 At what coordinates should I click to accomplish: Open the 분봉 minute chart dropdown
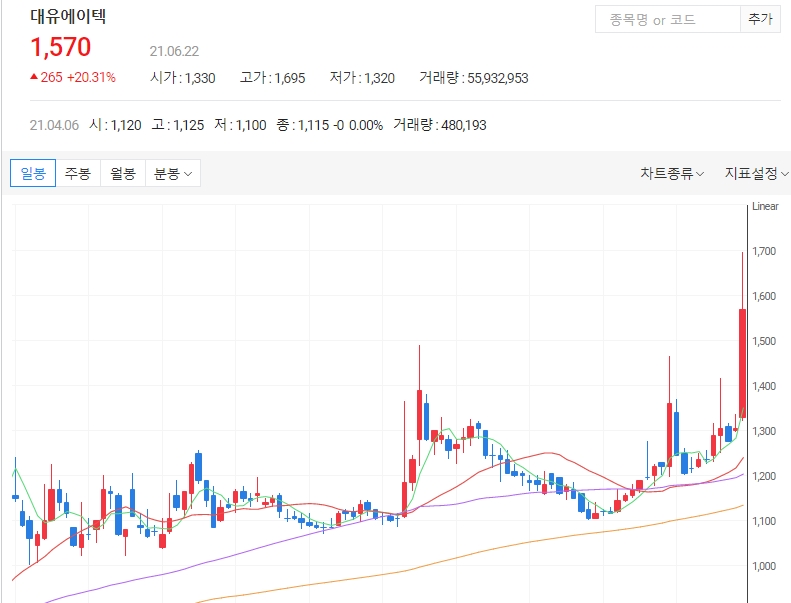[x=173, y=173]
